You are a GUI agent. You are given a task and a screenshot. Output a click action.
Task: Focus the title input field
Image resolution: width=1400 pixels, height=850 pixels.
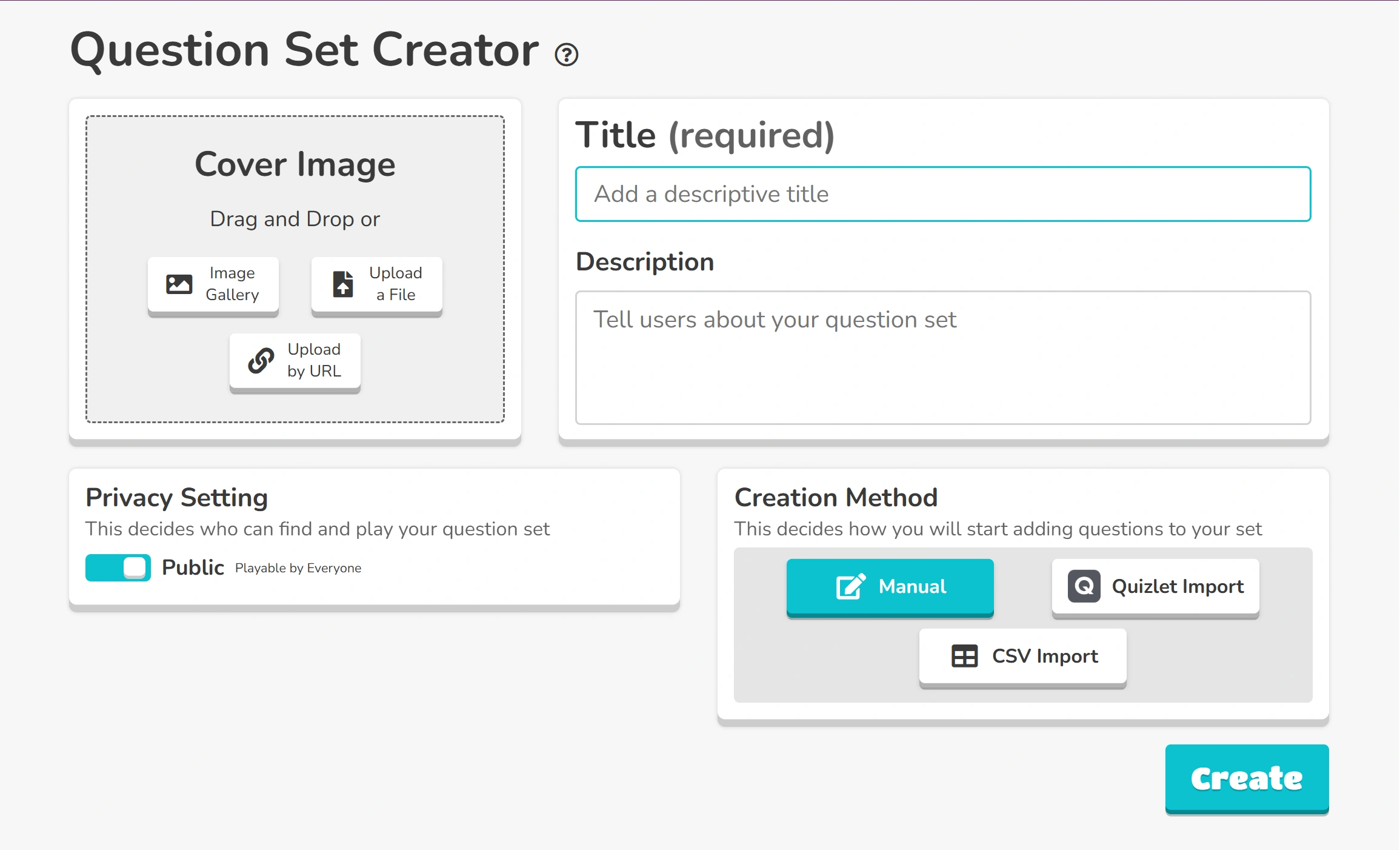point(942,194)
